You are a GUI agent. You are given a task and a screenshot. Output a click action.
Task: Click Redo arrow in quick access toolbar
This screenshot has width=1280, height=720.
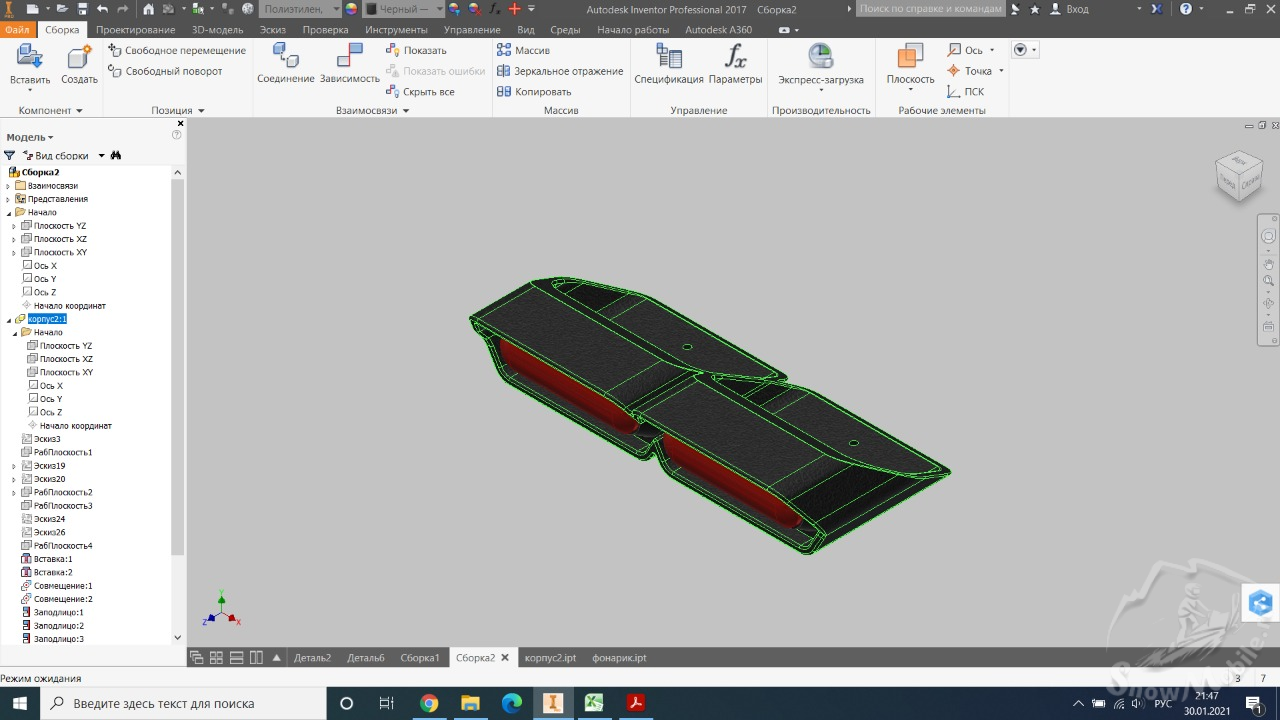pyautogui.click(x=123, y=9)
